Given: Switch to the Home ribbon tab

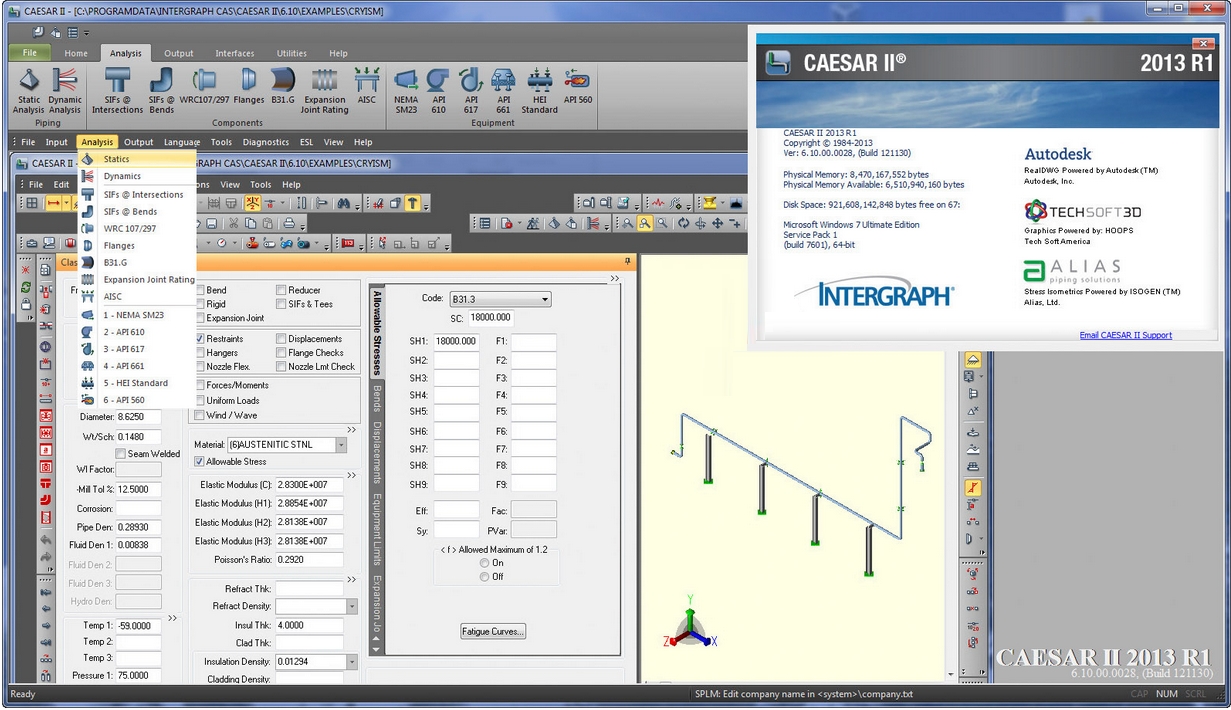Looking at the screenshot, I should (x=76, y=53).
